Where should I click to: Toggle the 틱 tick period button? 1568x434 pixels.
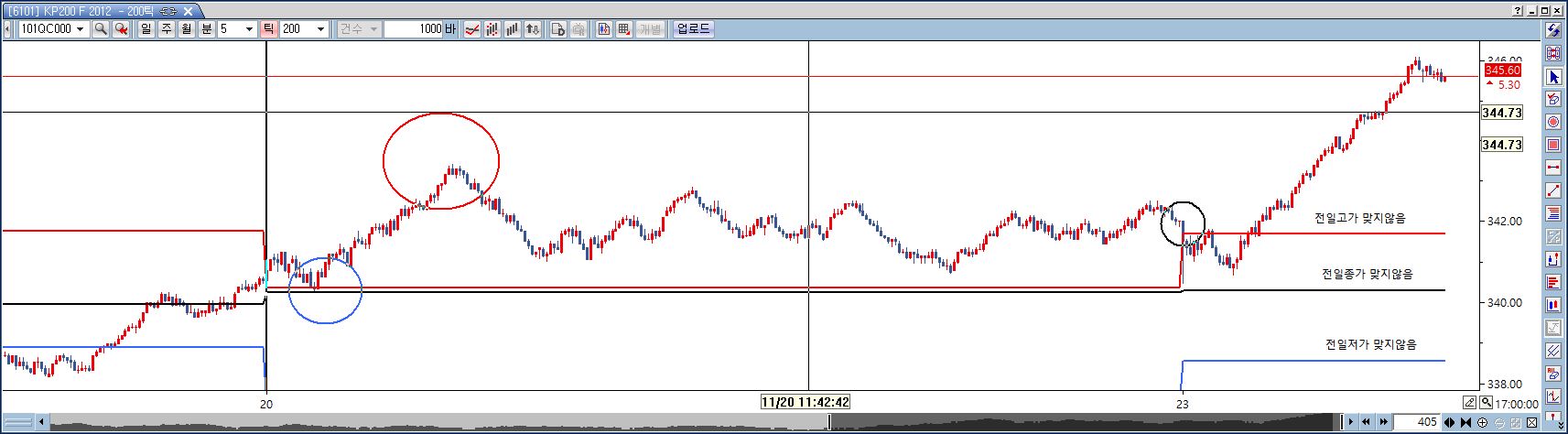click(269, 29)
